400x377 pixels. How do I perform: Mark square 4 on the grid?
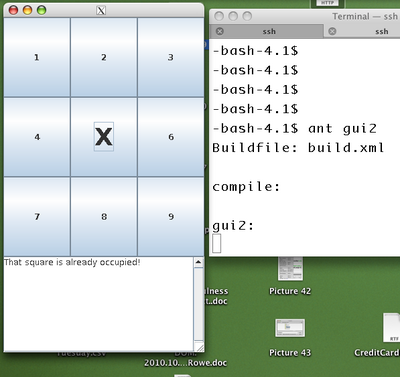(x=37, y=137)
